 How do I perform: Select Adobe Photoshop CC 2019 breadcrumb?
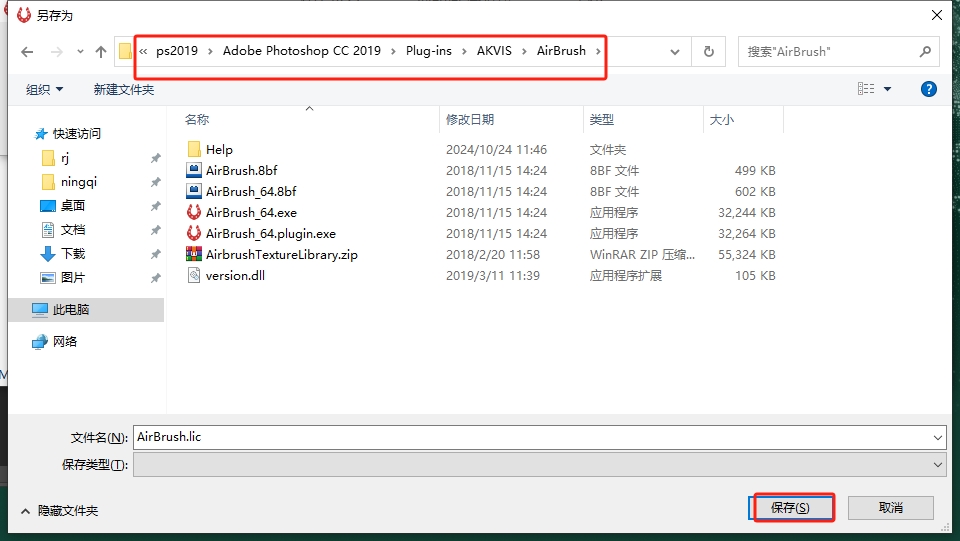coord(301,51)
